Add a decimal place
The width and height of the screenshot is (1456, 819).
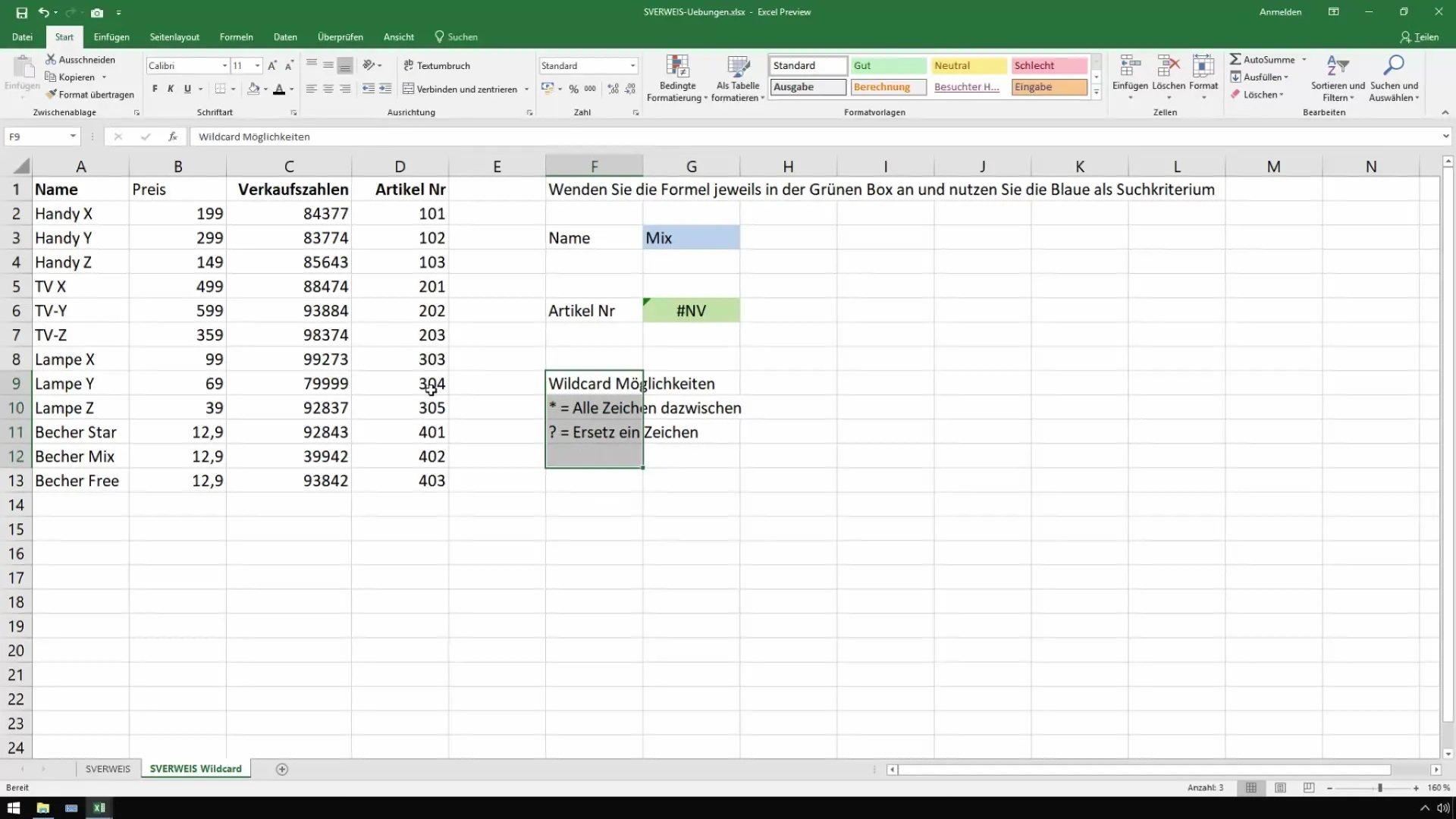click(613, 89)
